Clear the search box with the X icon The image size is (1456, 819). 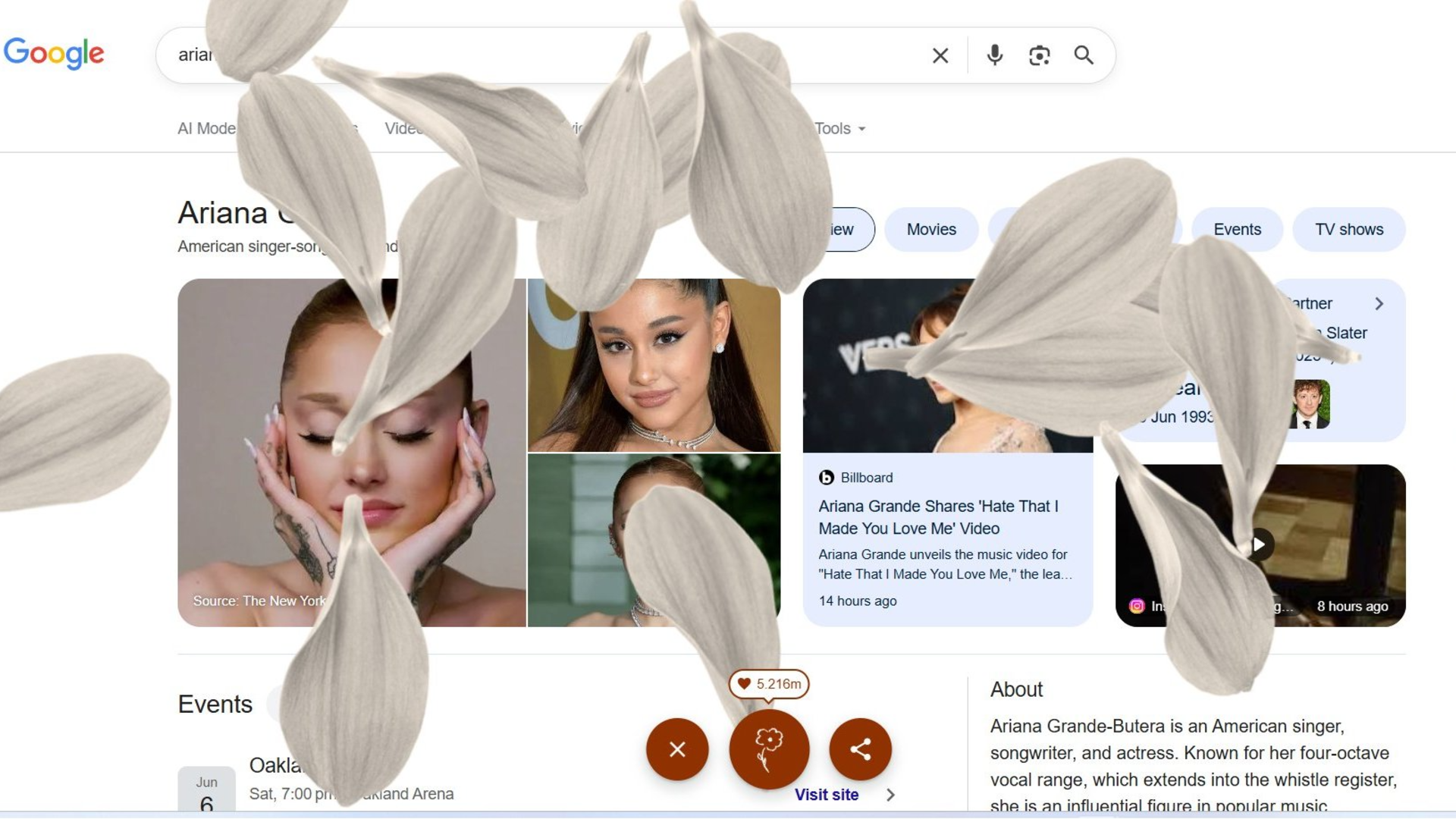click(x=940, y=55)
